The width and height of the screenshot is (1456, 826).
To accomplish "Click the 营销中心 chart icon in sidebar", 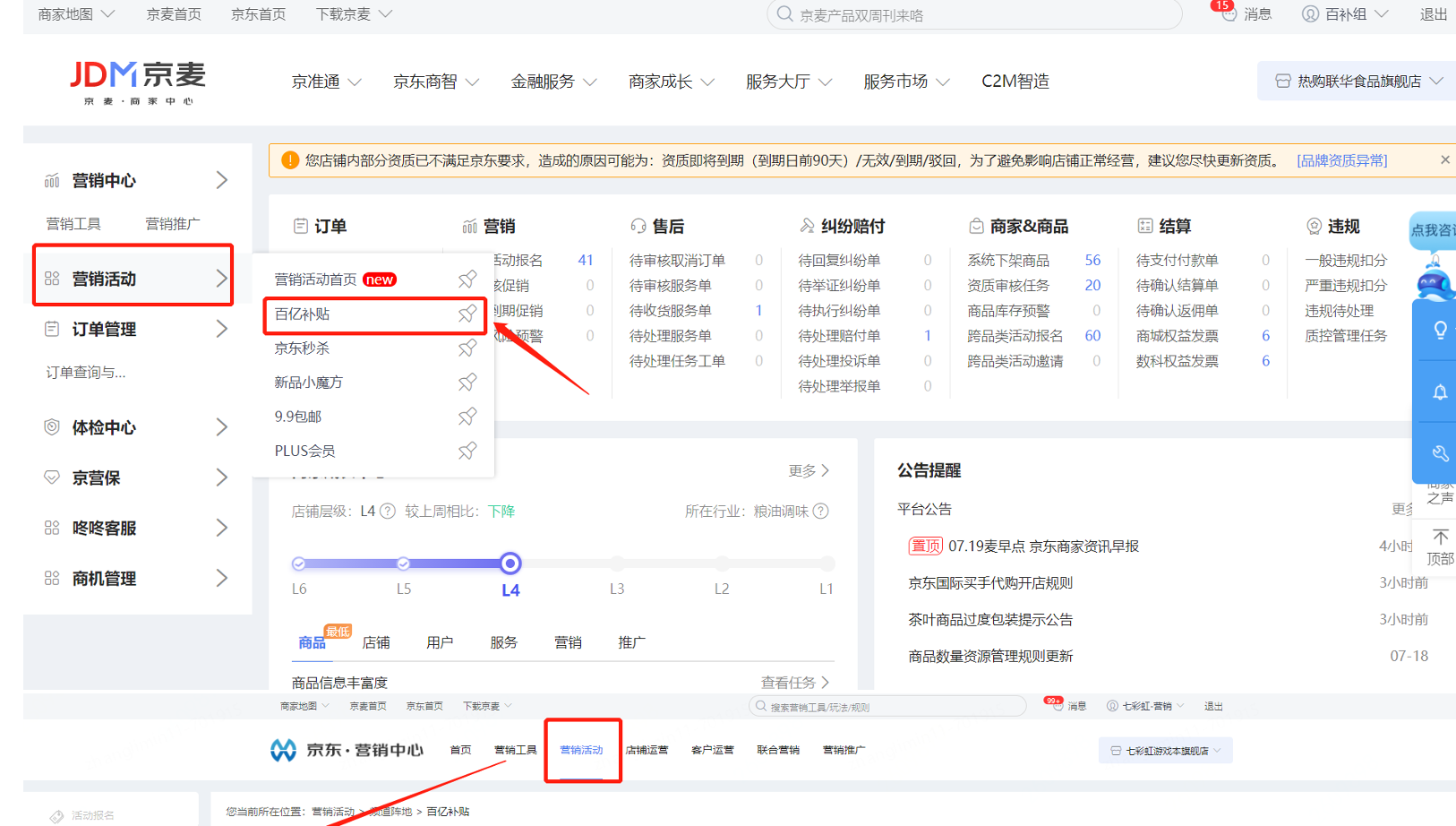I will [52, 180].
